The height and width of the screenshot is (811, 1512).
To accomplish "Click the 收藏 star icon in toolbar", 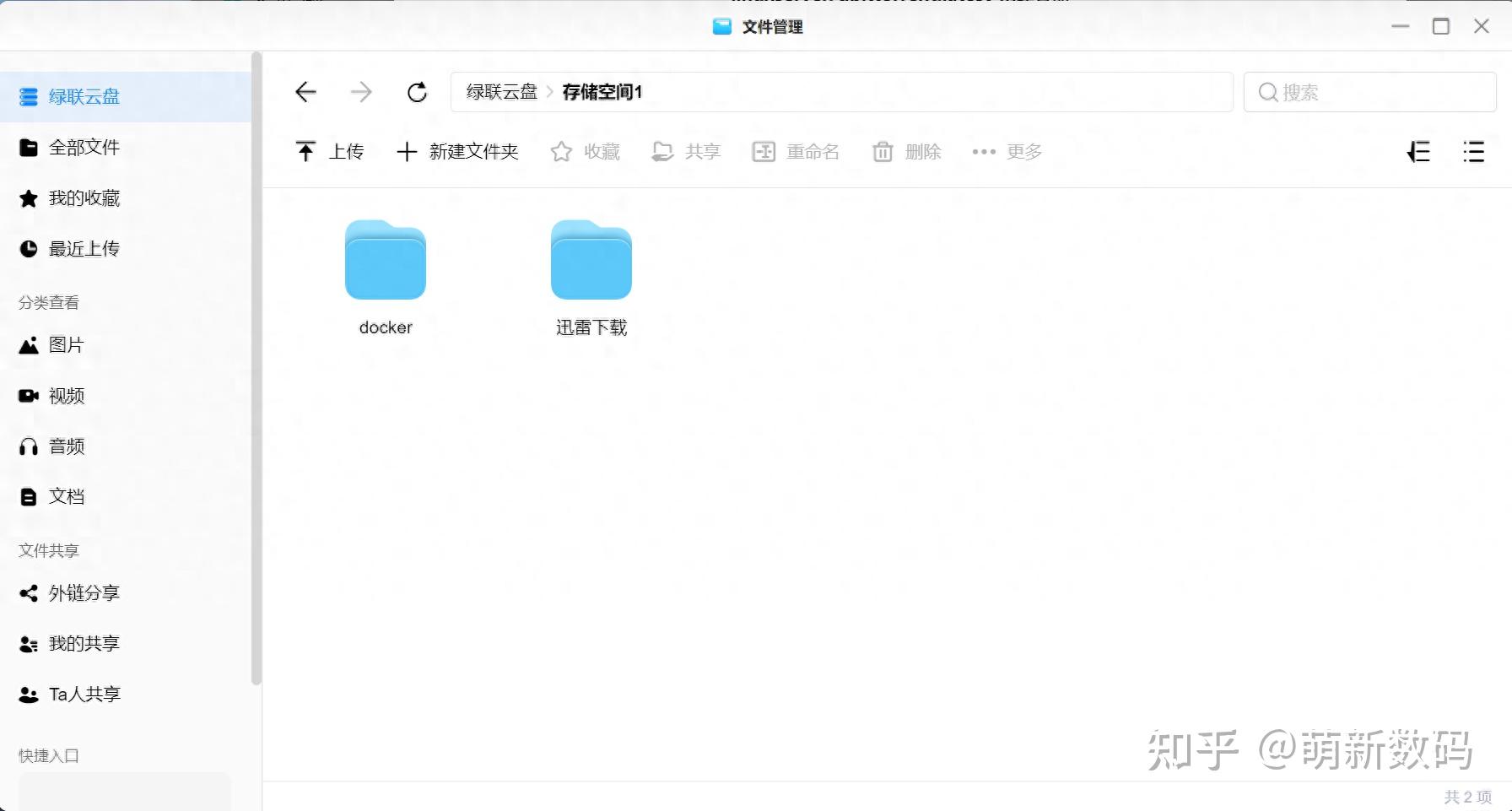I will (560, 152).
